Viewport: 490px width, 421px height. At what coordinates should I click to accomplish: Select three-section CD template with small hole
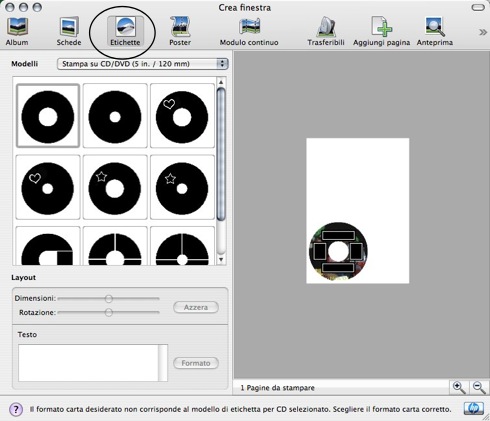(x=182, y=246)
